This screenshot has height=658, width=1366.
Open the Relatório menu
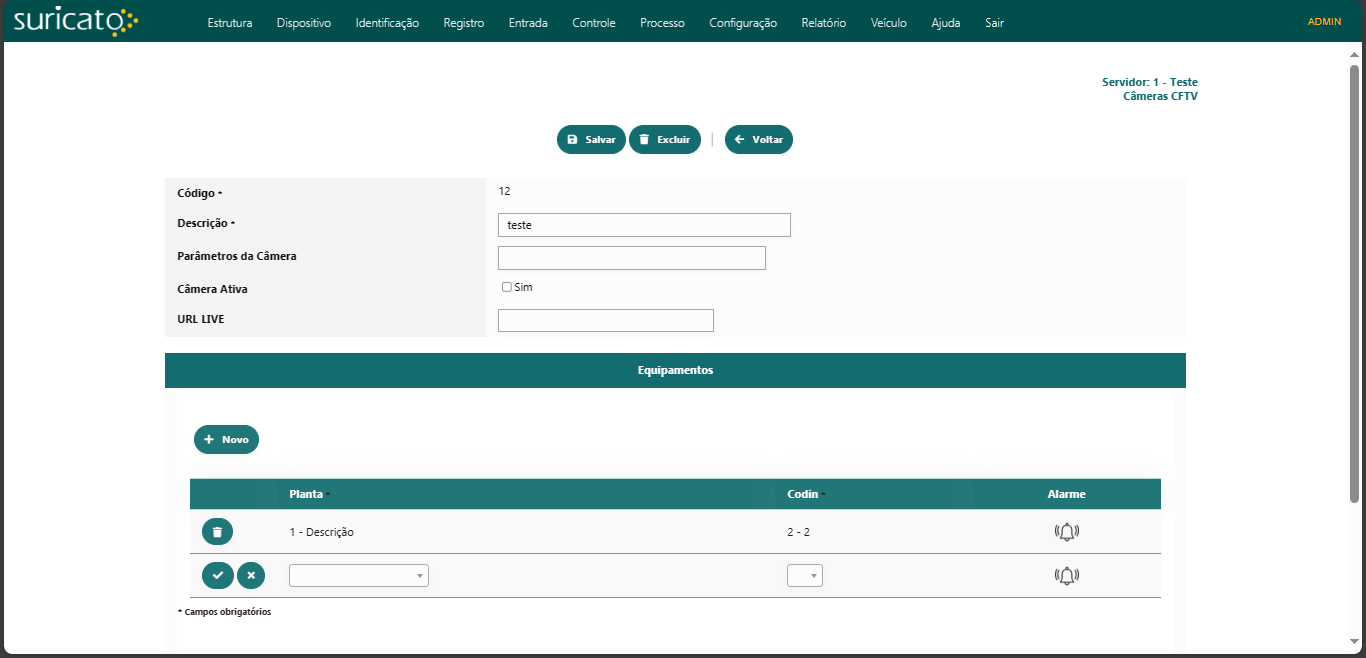(823, 23)
